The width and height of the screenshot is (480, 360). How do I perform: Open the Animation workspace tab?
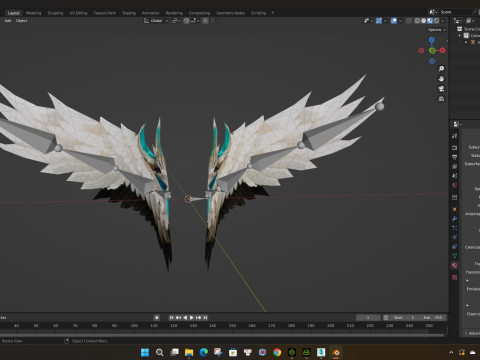pos(151,13)
